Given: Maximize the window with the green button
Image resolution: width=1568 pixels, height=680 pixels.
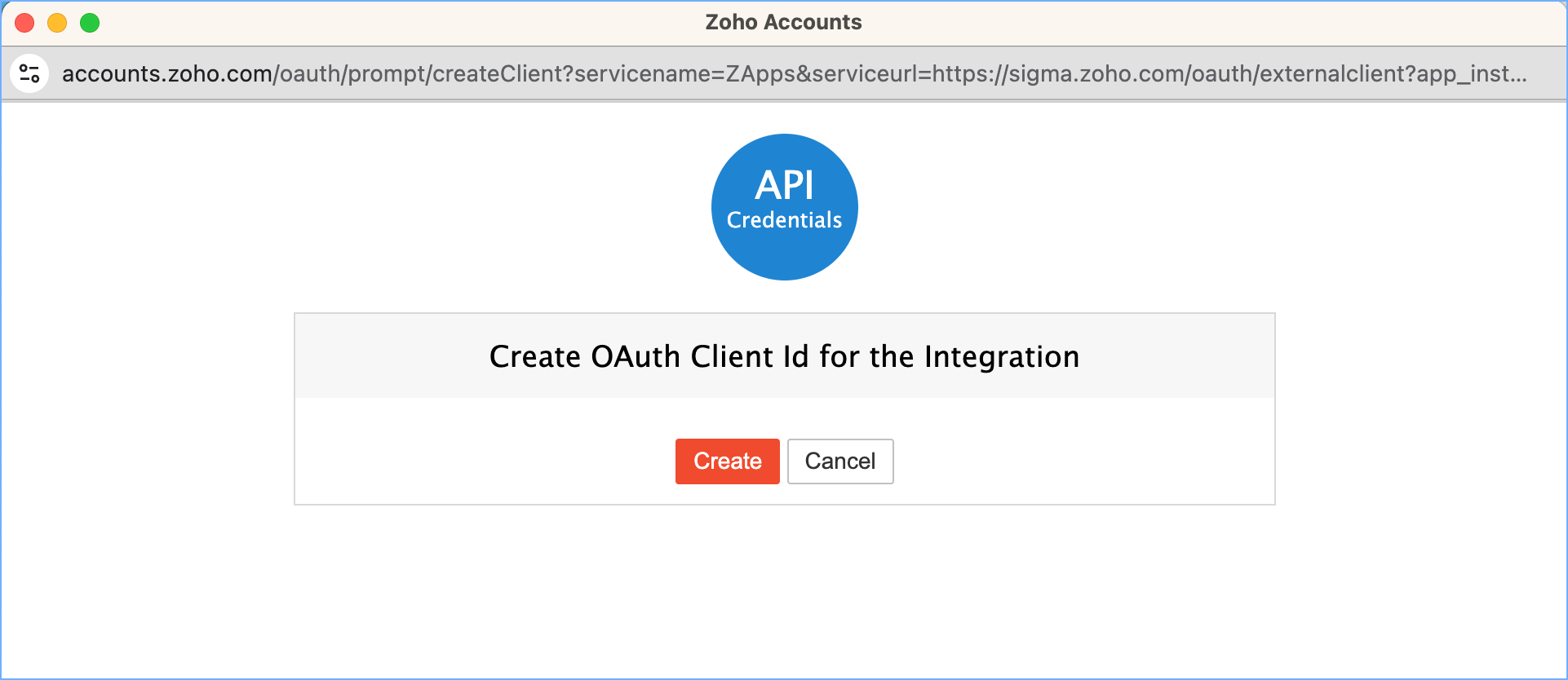Looking at the screenshot, I should click(x=90, y=23).
